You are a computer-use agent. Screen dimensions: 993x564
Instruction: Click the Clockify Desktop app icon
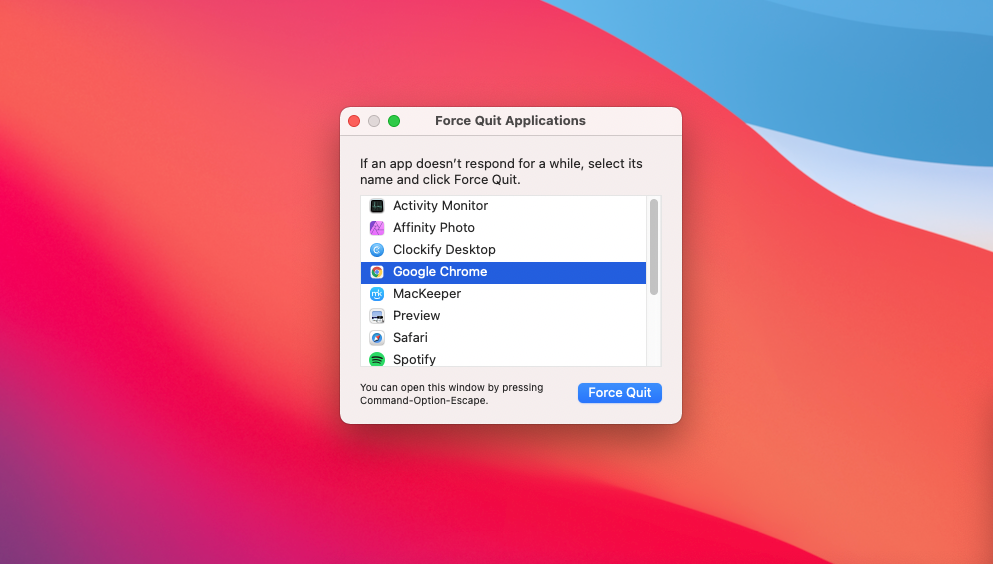[x=377, y=250]
